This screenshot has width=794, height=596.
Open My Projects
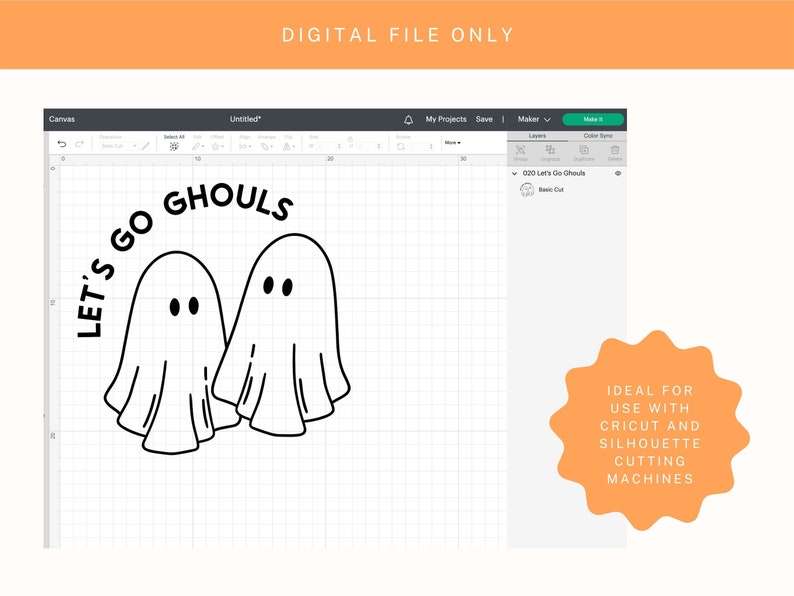pos(446,120)
